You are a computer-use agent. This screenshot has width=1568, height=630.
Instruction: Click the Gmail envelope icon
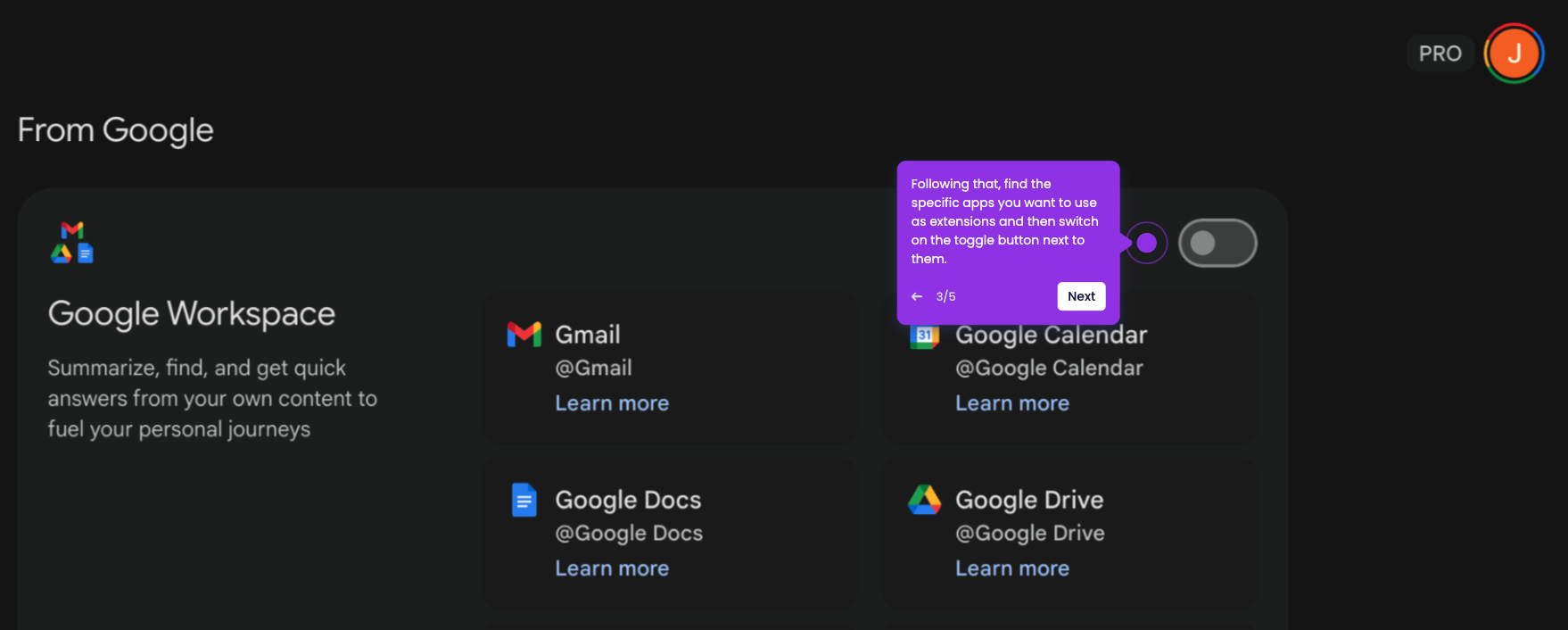coord(524,335)
